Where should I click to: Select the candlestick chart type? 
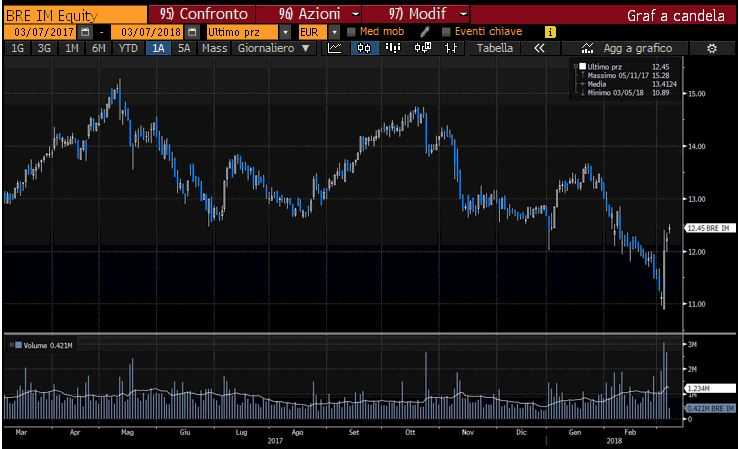[x=364, y=48]
